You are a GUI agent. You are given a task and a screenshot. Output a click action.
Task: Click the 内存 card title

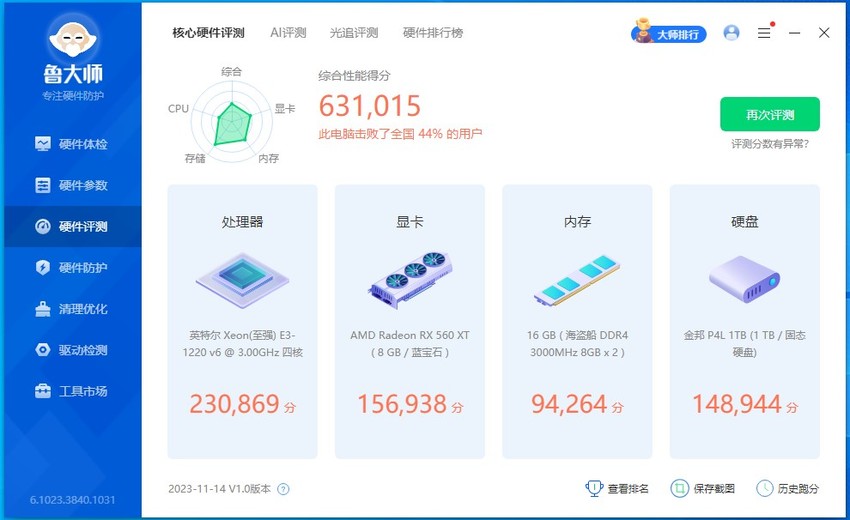coord(577,222)
